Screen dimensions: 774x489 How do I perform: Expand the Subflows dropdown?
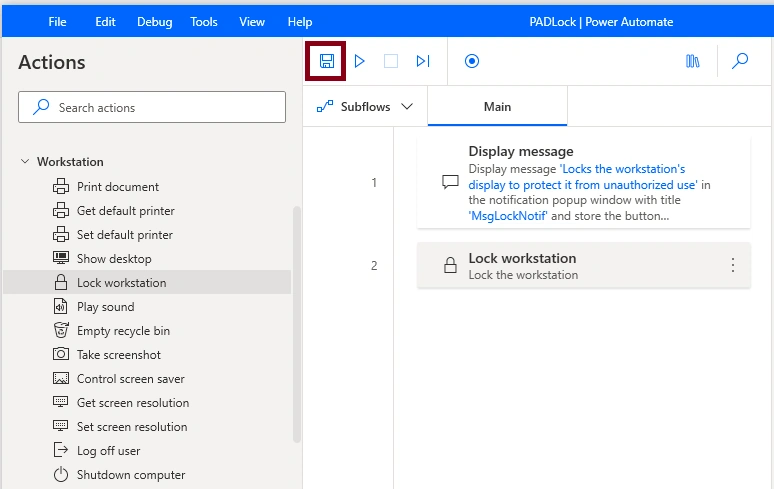pos(365,107)
